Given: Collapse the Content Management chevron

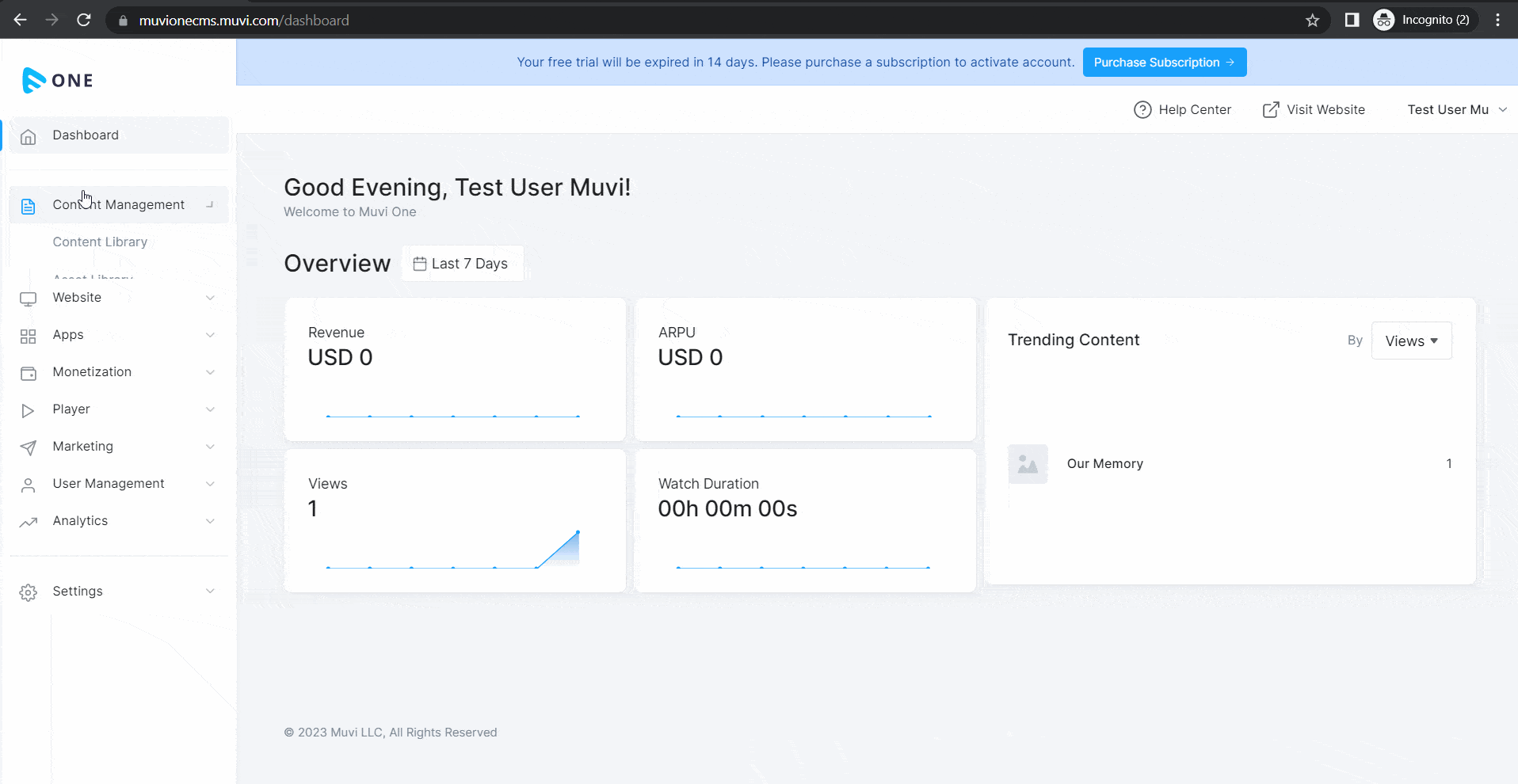Looking at the screenshot, I should [210, 204].
